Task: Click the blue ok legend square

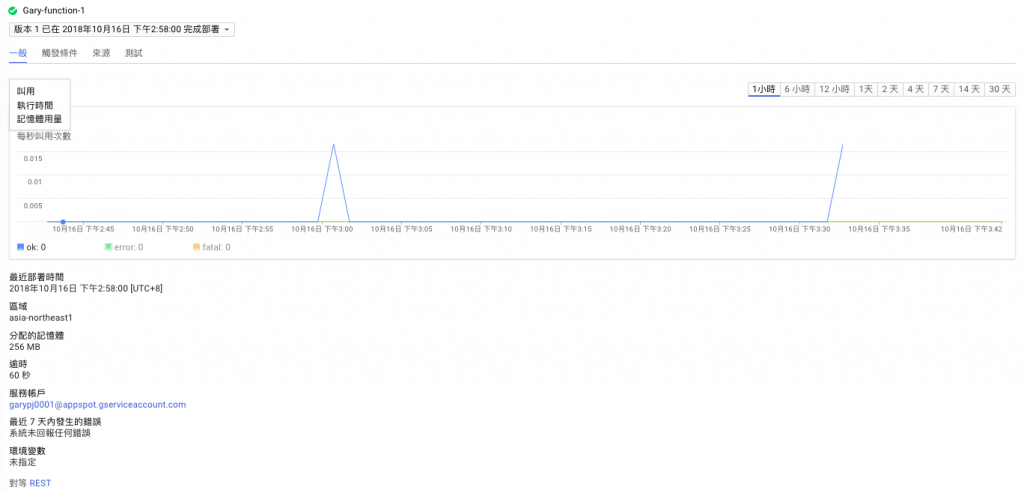Action: point(20,247)
